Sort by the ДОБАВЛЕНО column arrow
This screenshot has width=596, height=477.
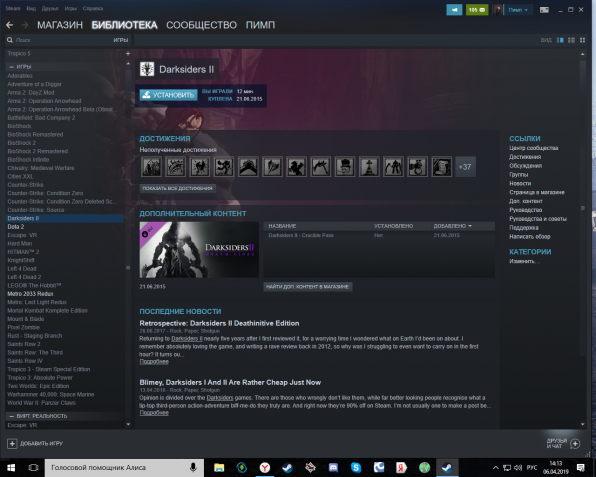pos(470,226)
